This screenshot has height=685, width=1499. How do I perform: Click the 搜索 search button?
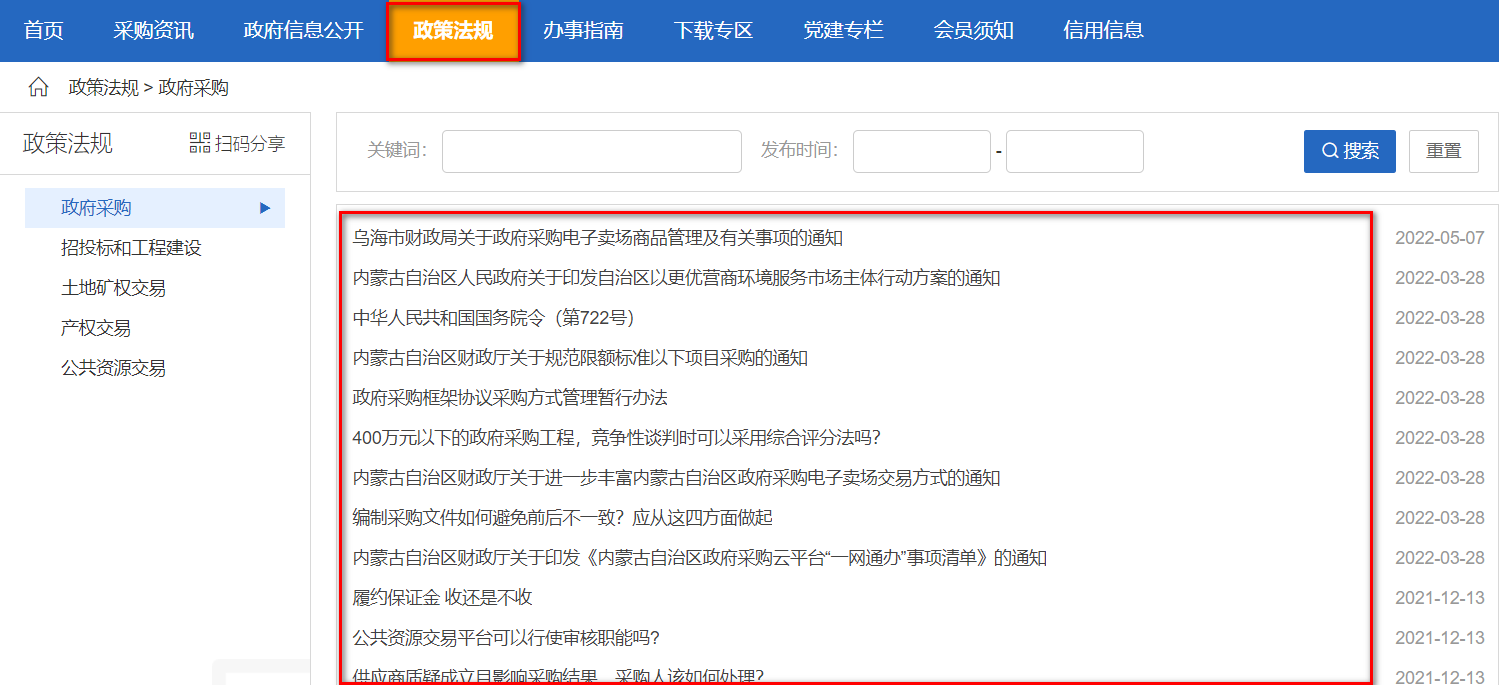(x=1349, y=151)
